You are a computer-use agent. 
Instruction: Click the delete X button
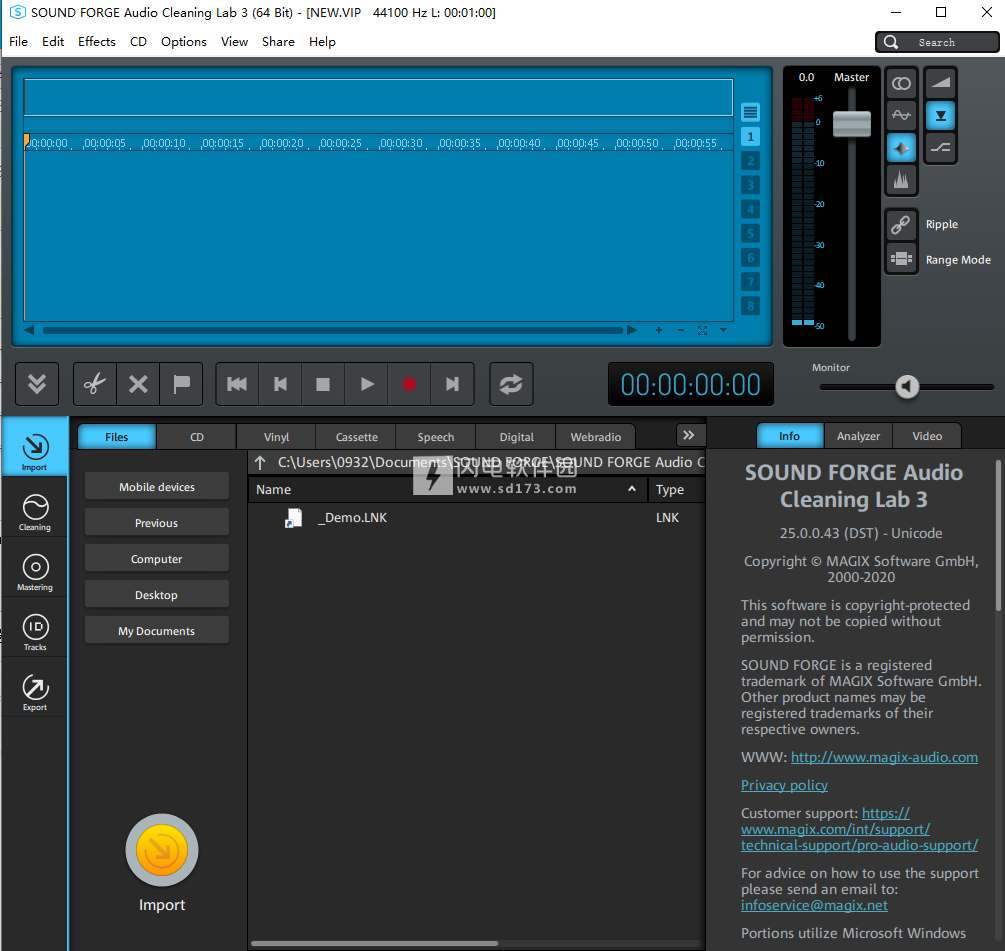point(138,384)
